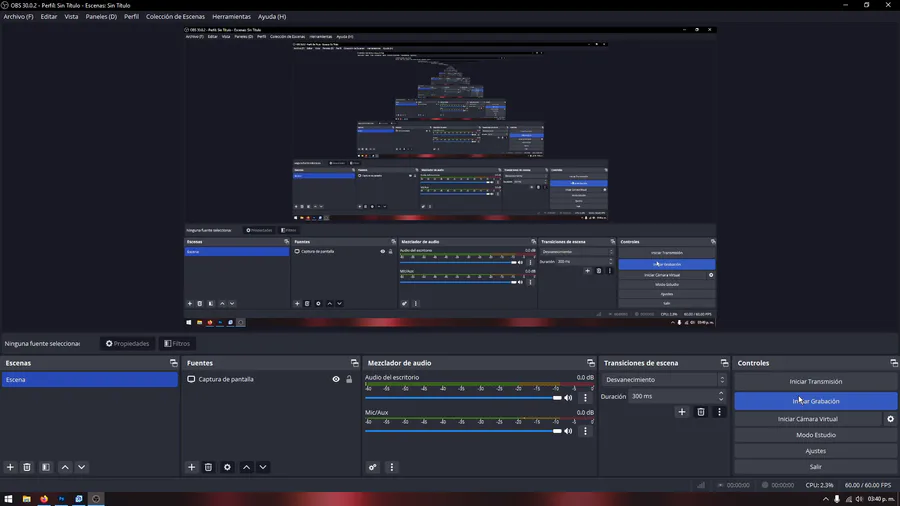Click OBS Studio taskbar icon
This screenshot has height=506, width=900.
pyautogui.click(x=96, y=499)
